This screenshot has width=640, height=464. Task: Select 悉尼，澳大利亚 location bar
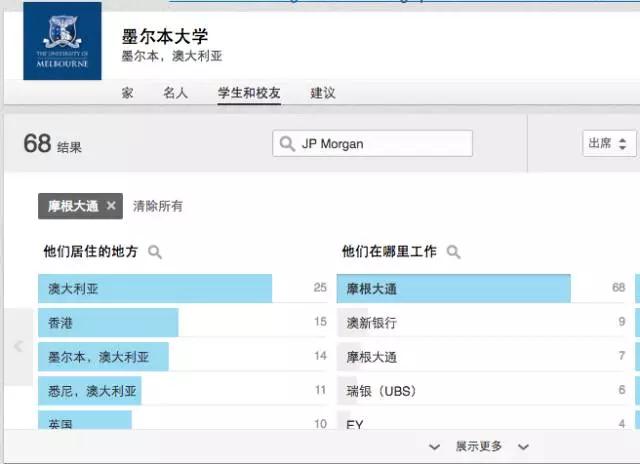coord(90,390)
